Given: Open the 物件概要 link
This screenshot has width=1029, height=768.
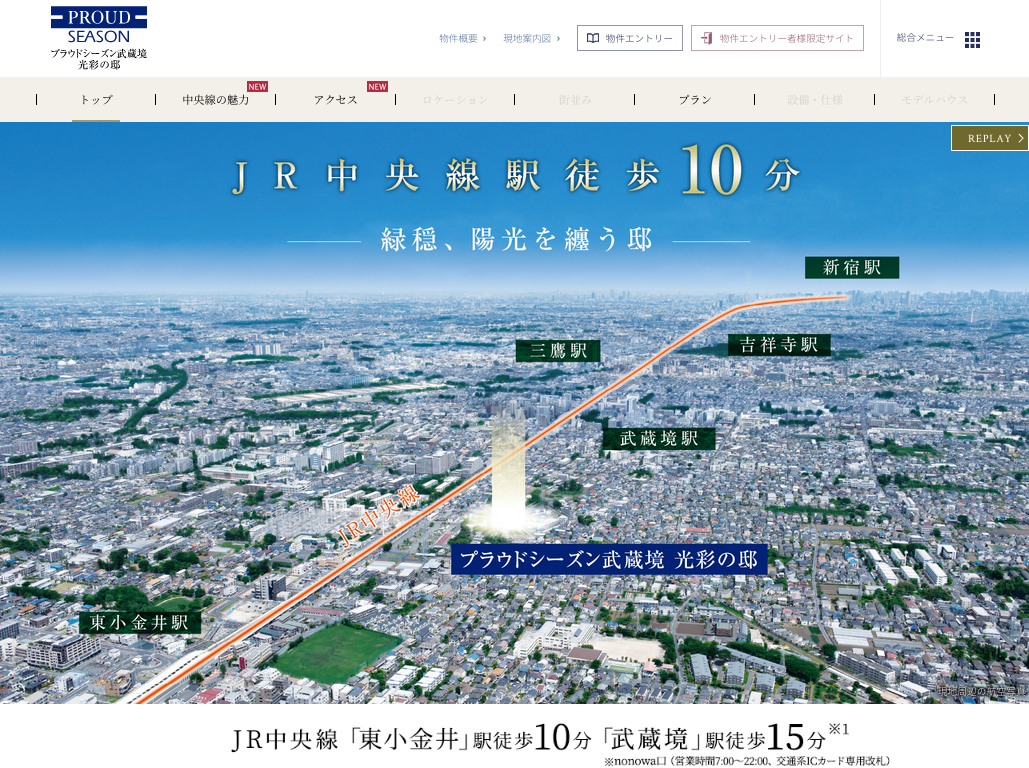Looking at the screenshot, I should (x=458, y=38).
